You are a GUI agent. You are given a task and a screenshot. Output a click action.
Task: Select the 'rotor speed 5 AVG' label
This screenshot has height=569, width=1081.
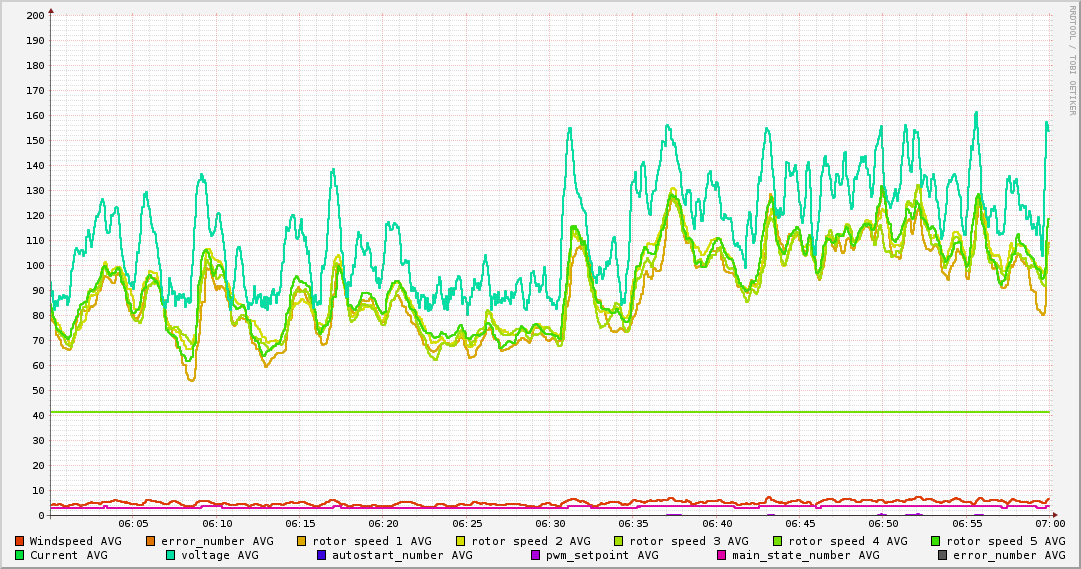(1006, 541)
